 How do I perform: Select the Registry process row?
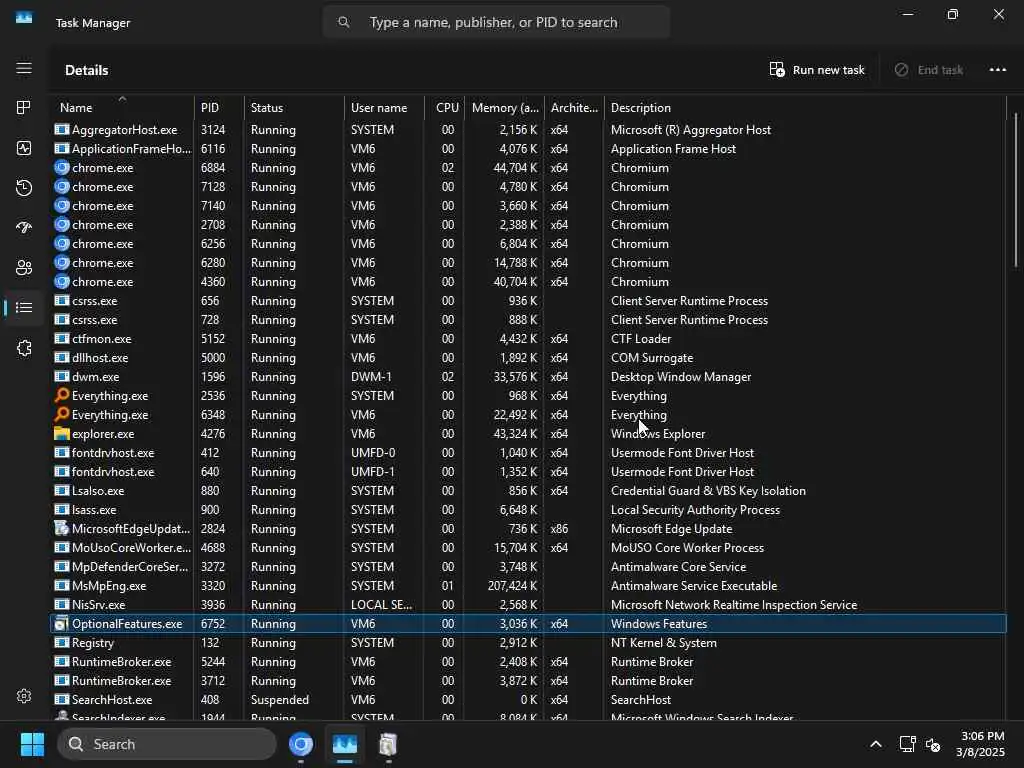pos(528,643)
